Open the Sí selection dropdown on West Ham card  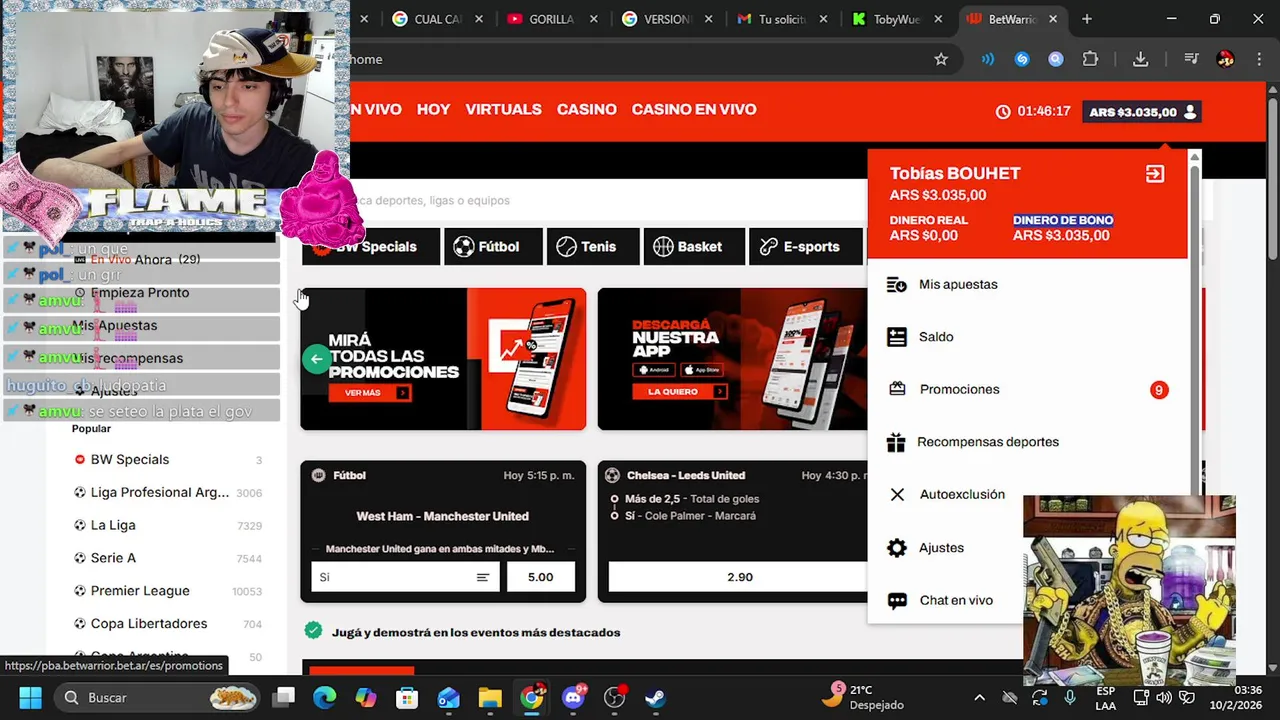coord(405,577)
